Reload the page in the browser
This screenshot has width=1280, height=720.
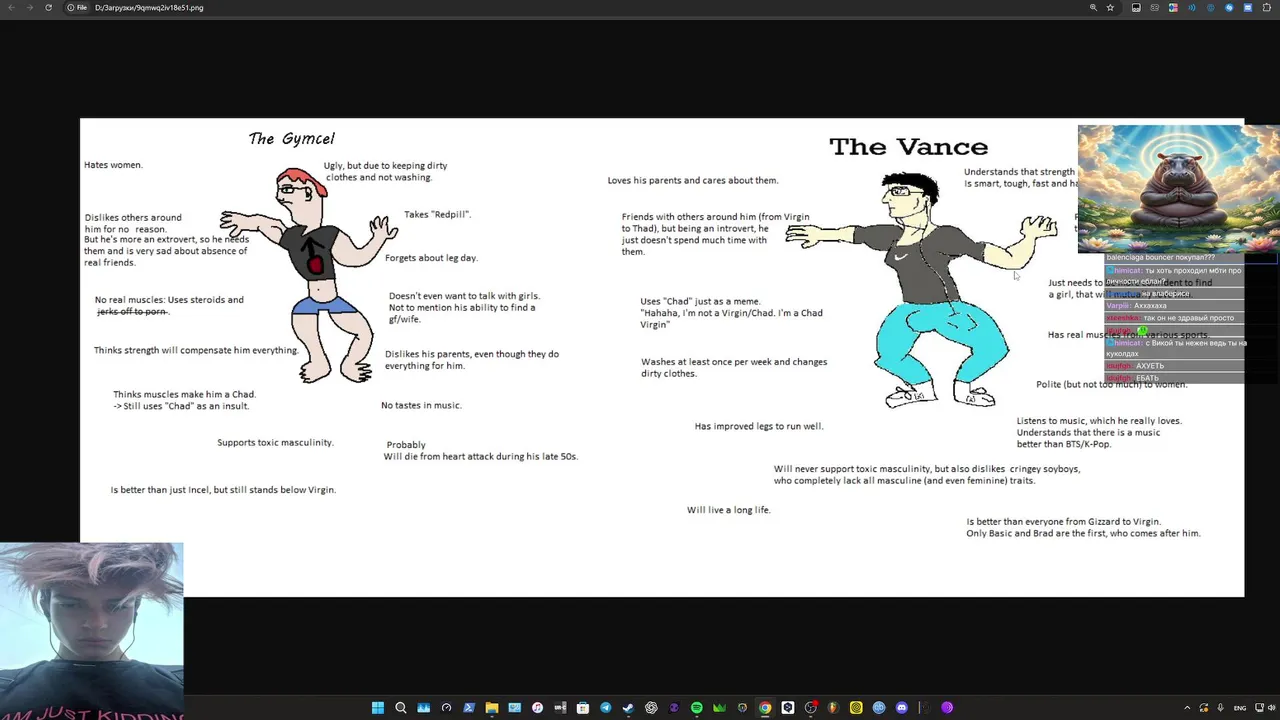click(48, 7)
